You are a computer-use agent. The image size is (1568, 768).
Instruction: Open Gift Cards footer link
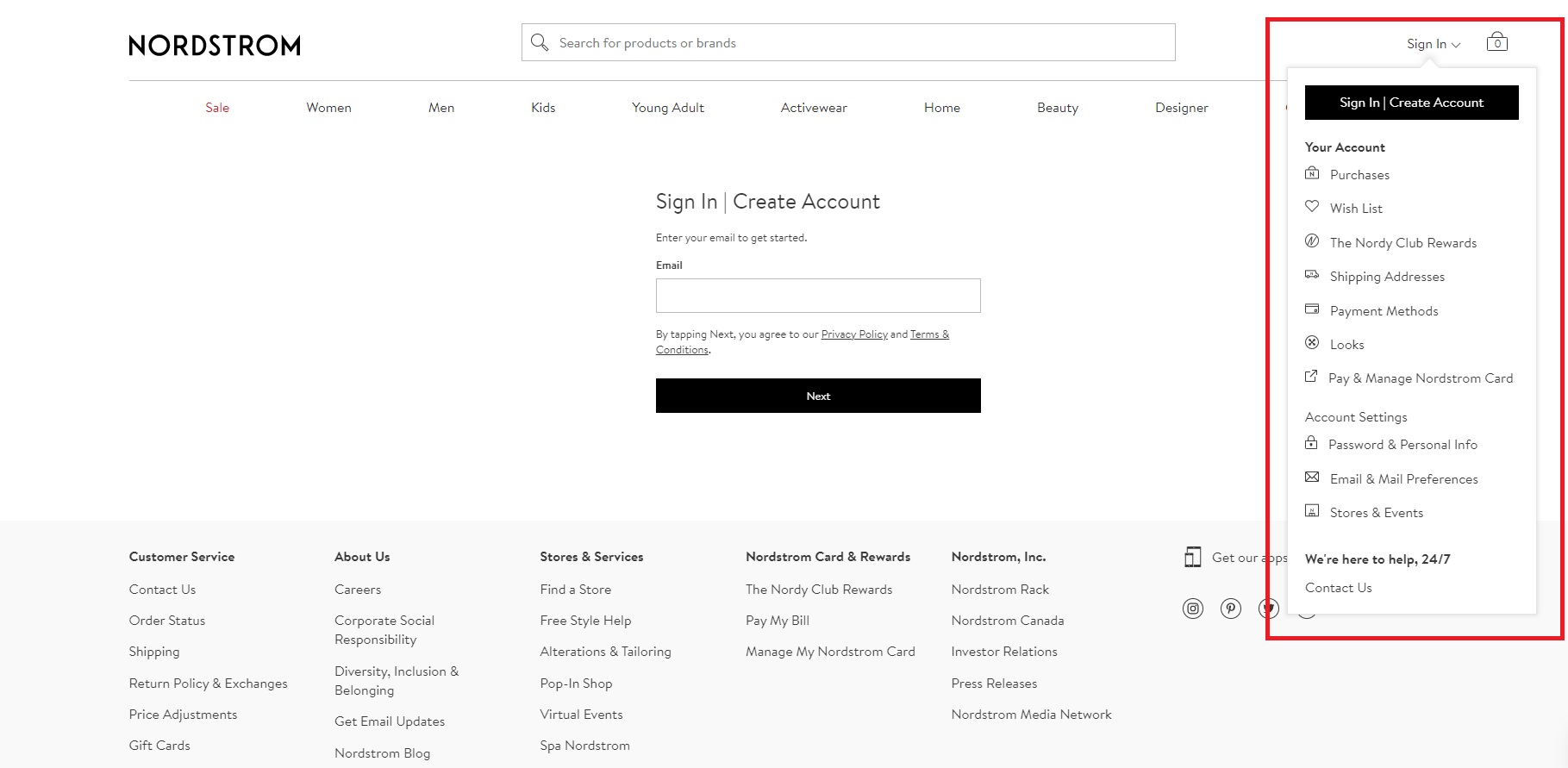(x=159, y=746)
